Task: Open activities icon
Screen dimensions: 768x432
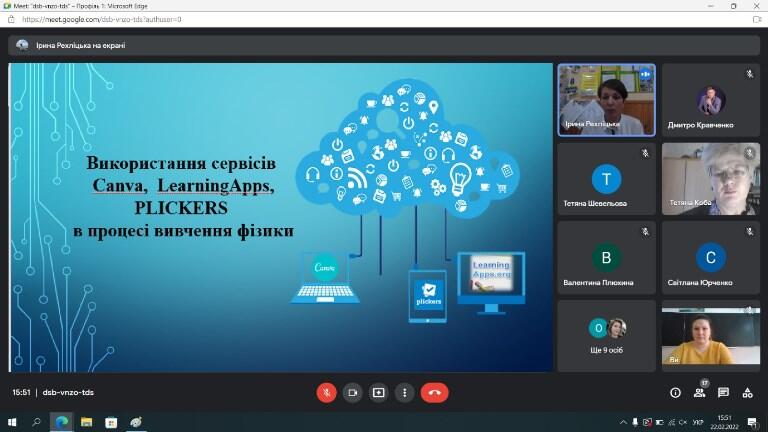Action: point(747,392)
